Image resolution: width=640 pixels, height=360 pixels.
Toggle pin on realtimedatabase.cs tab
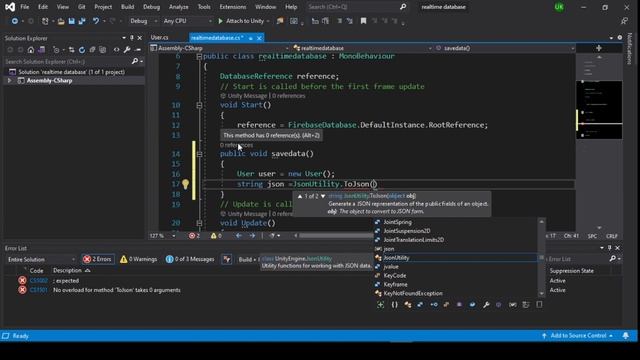[x=251, y=38]
